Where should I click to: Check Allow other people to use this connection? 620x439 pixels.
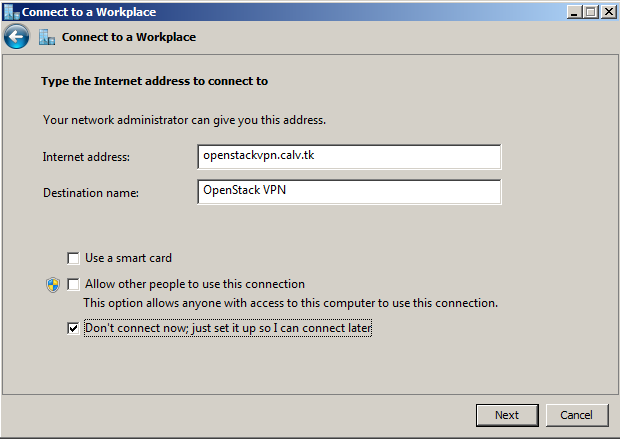(73, 285)
